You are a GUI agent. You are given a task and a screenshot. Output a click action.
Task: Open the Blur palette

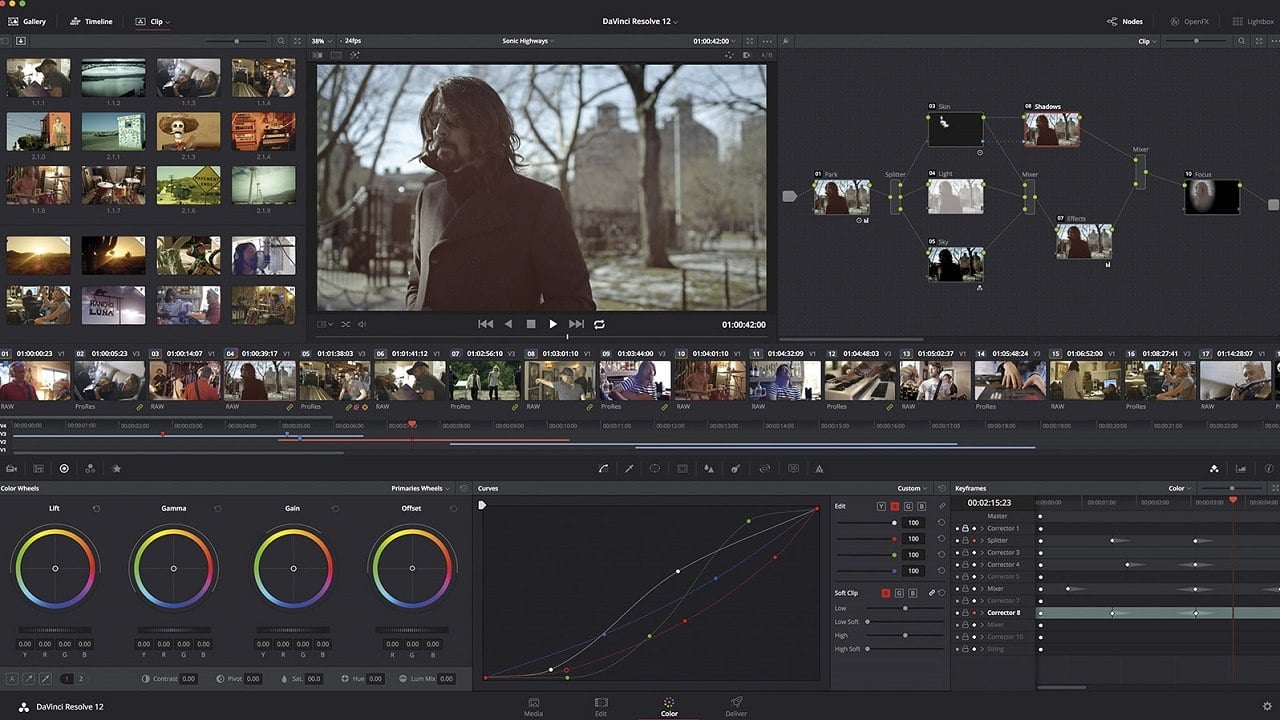(x=710, y=468)
